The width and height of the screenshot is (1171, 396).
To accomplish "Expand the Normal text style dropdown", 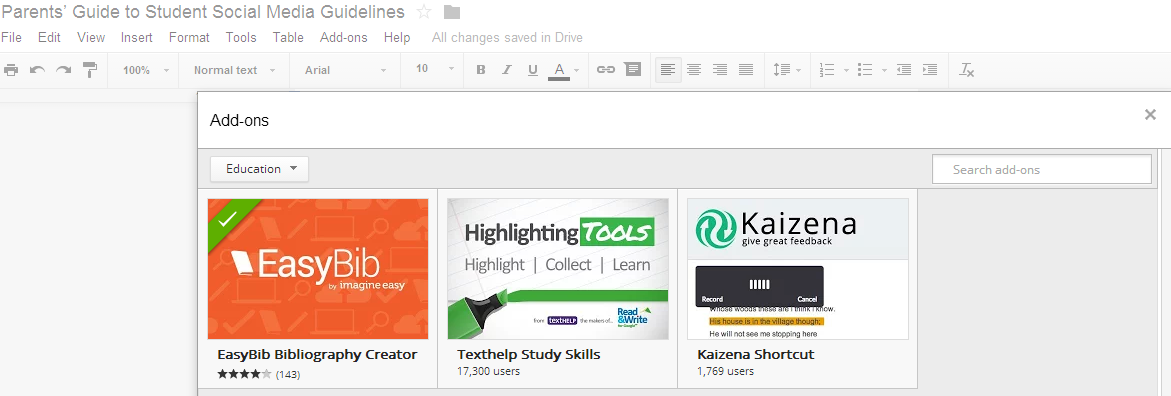I will tap(234, 69).
